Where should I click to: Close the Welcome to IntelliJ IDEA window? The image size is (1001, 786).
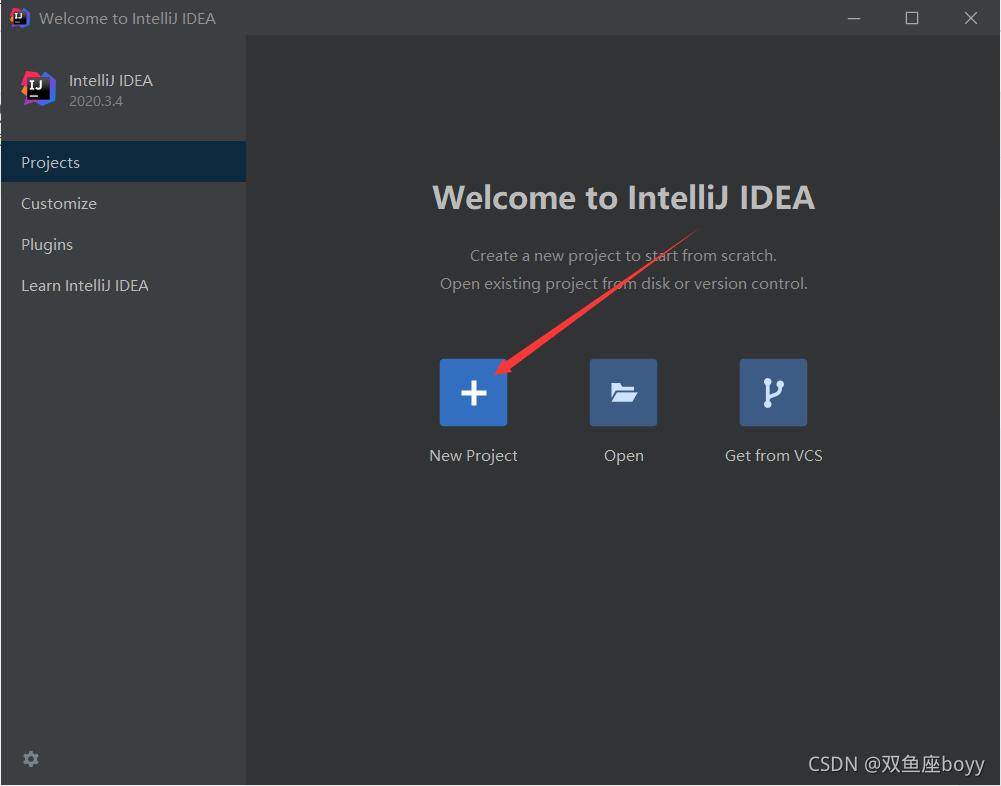click(x=970, y=18)
